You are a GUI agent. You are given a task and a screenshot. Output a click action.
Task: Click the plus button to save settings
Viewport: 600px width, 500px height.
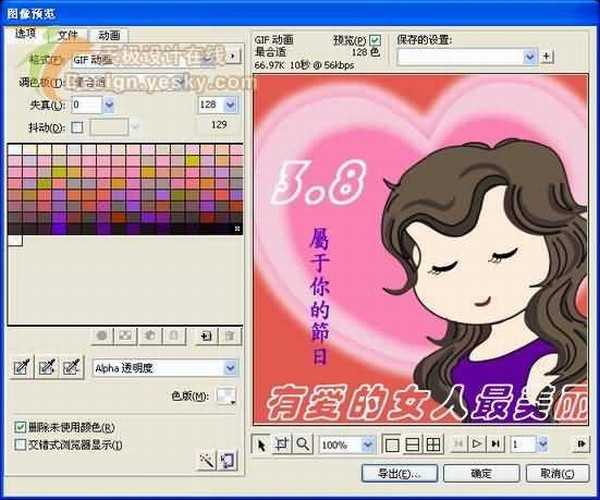click(x=547, y=57)
